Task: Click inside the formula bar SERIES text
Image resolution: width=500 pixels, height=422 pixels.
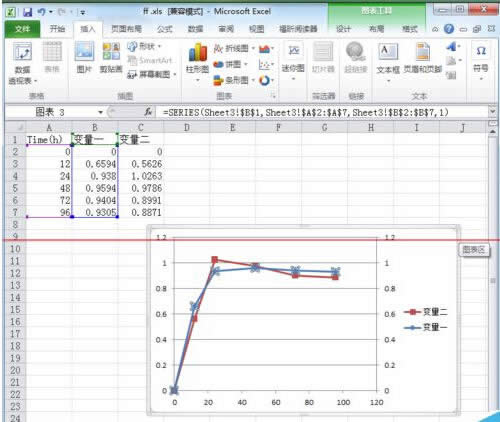Action: pyautogui.click(x=305, y=112)
